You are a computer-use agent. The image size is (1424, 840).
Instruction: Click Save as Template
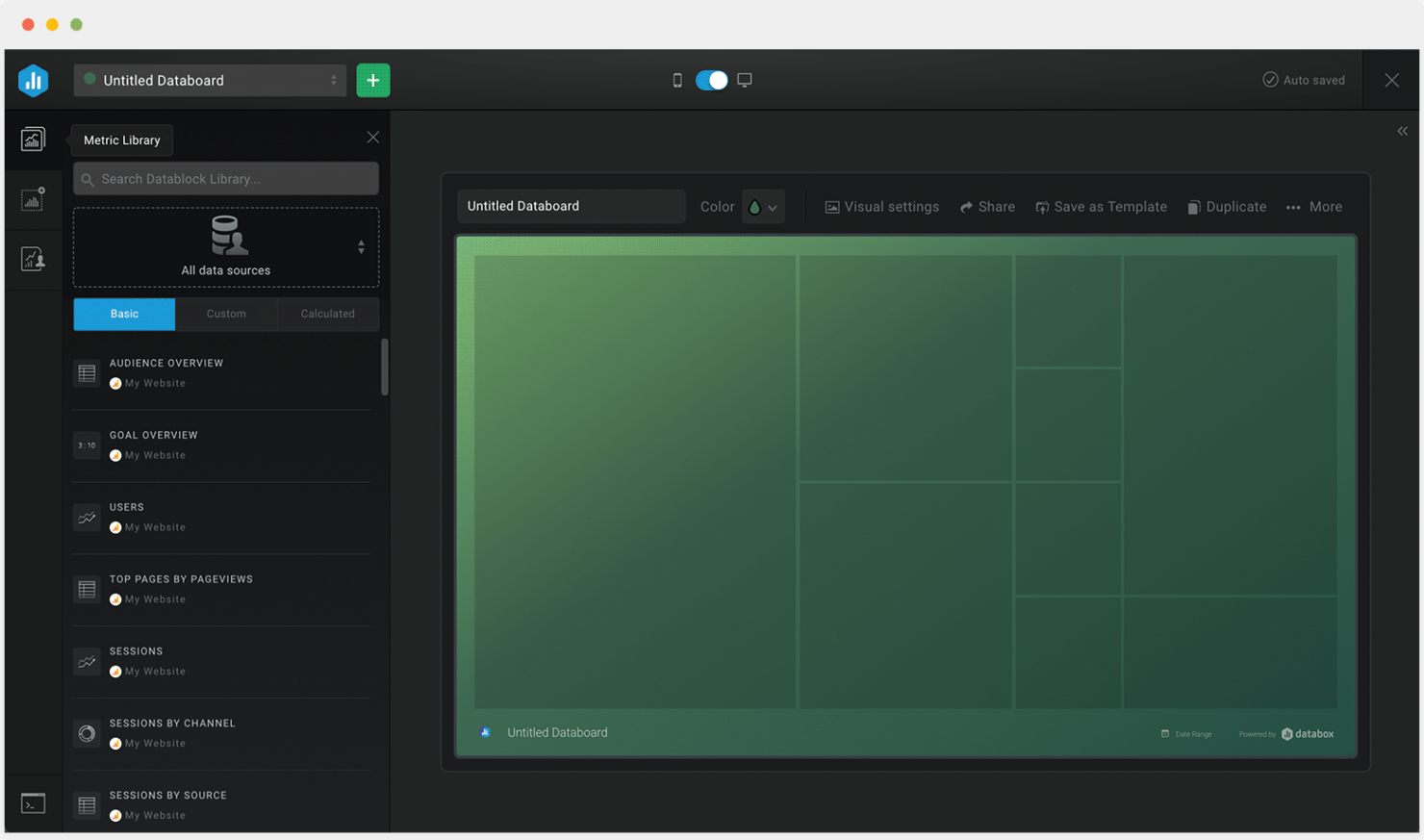(x=1101, y=207)
